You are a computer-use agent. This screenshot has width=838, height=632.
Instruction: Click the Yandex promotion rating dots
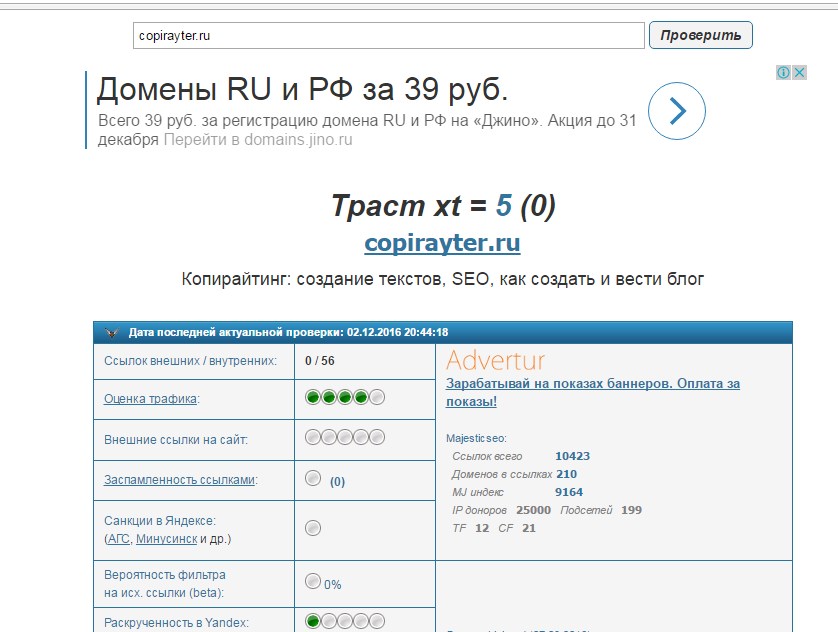[345, 621]
